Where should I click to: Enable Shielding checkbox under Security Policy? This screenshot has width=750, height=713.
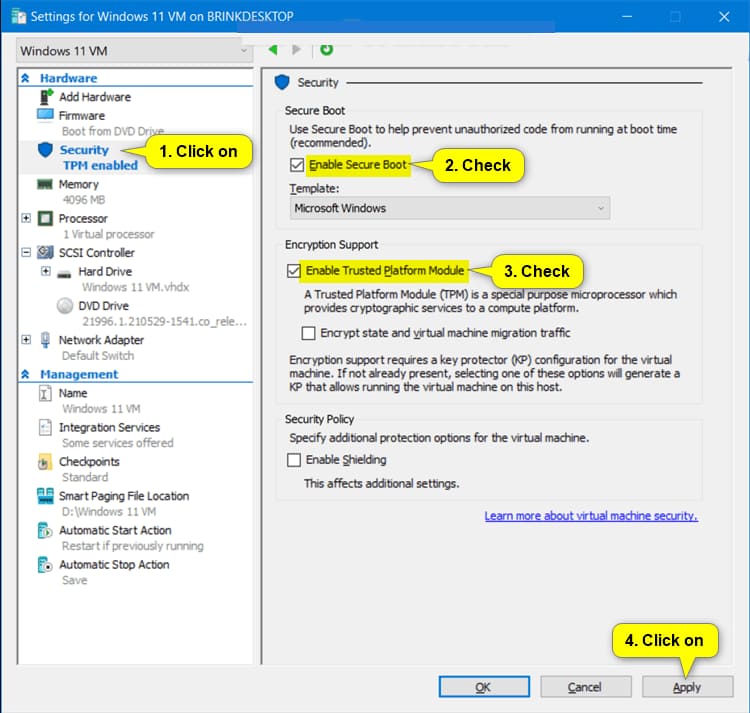pyautogui.click(x=294, y=460)
